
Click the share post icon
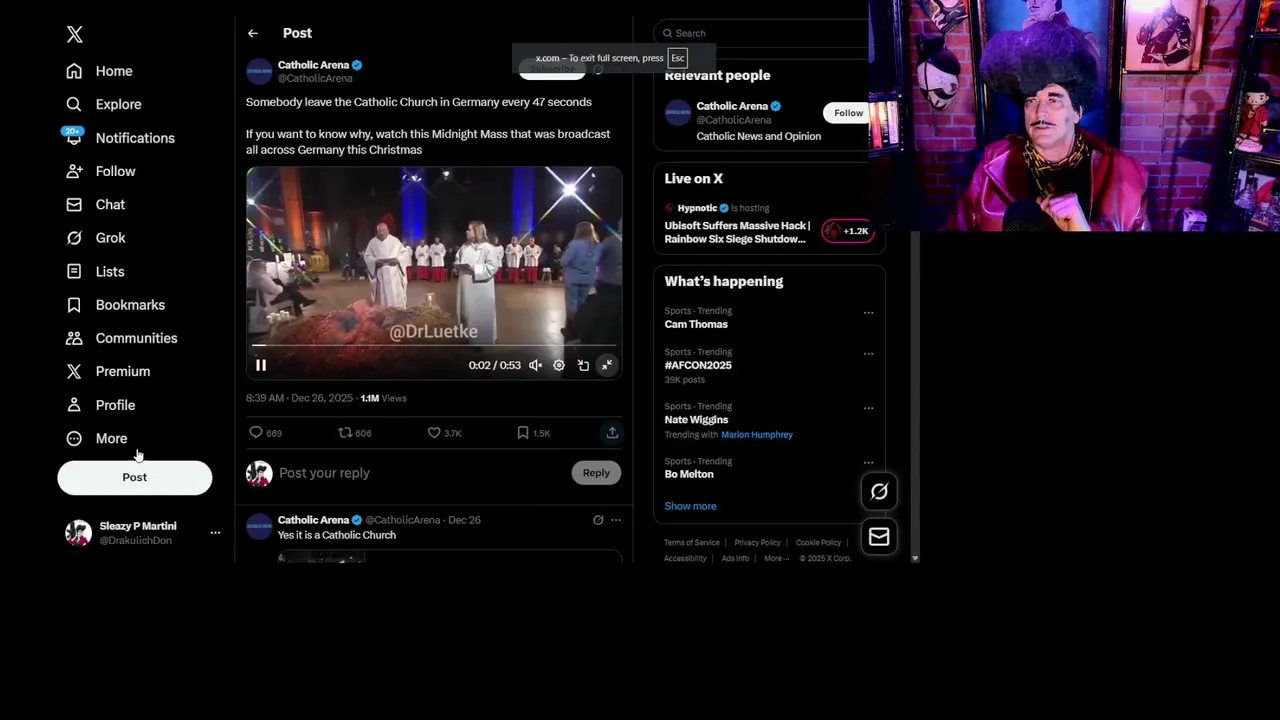pos(612,433)
